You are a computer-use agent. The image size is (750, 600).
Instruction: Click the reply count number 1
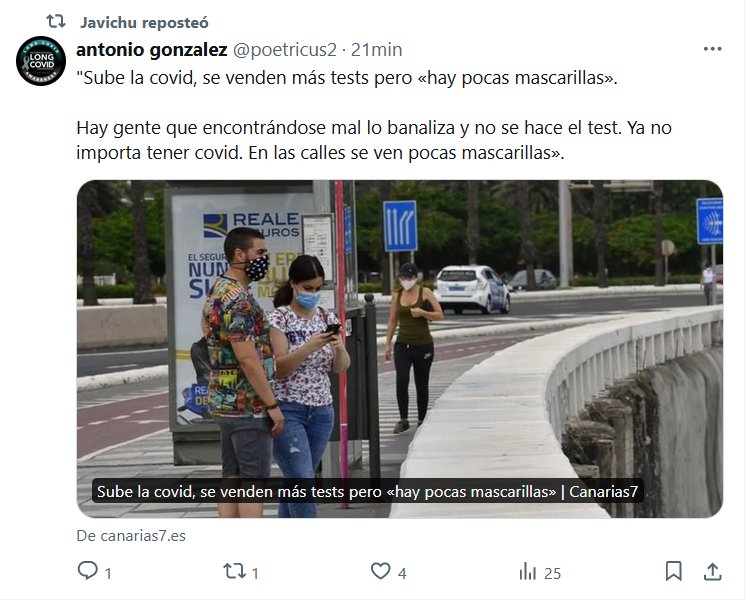point(108,573)
